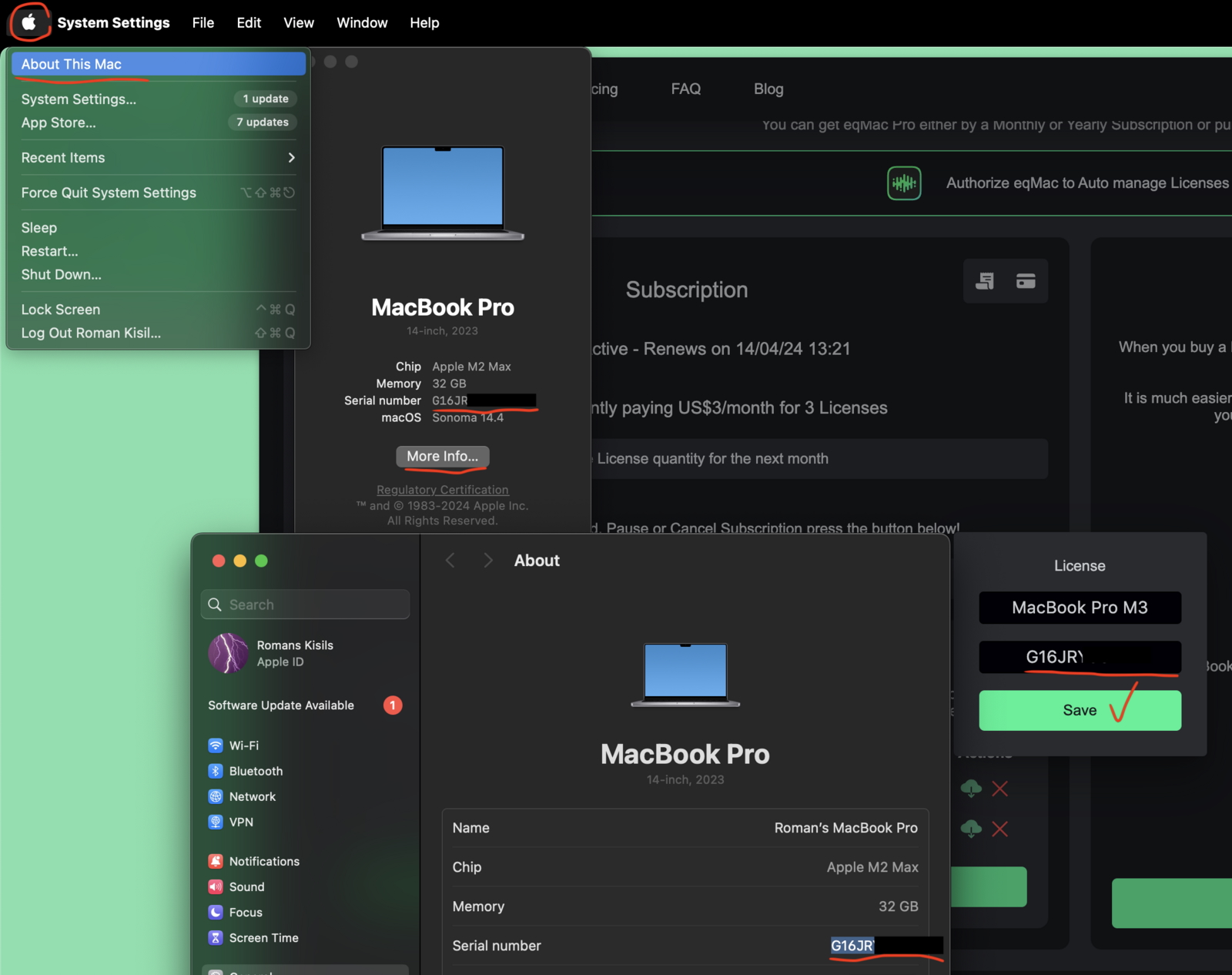This screenshot has height=975, width=1232.
Task: Expand the Recent Items submenu
Action: click(158, 158)
